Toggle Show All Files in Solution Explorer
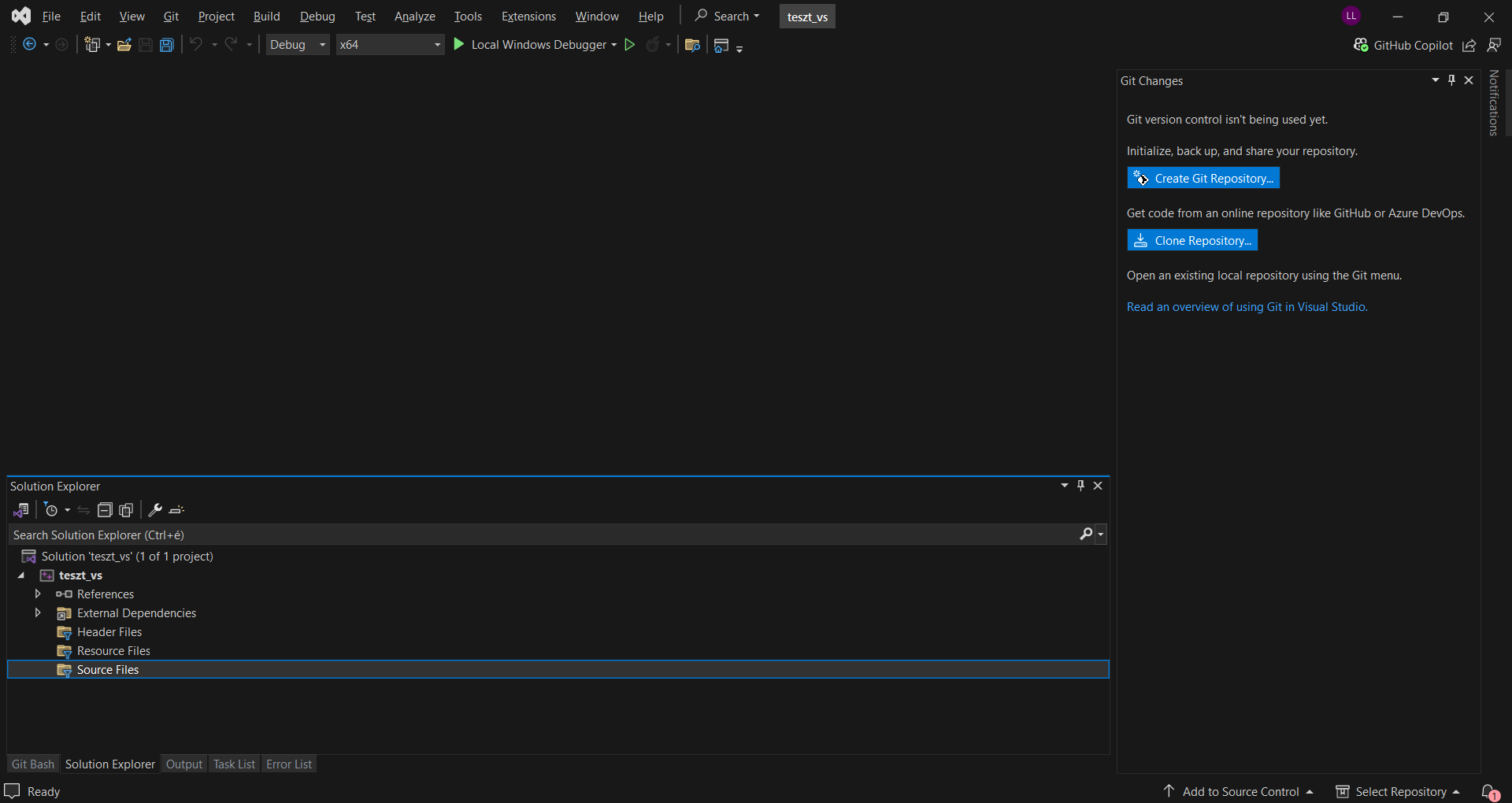Viewport: 1512px width, 803px height. [x=126, y=510]
